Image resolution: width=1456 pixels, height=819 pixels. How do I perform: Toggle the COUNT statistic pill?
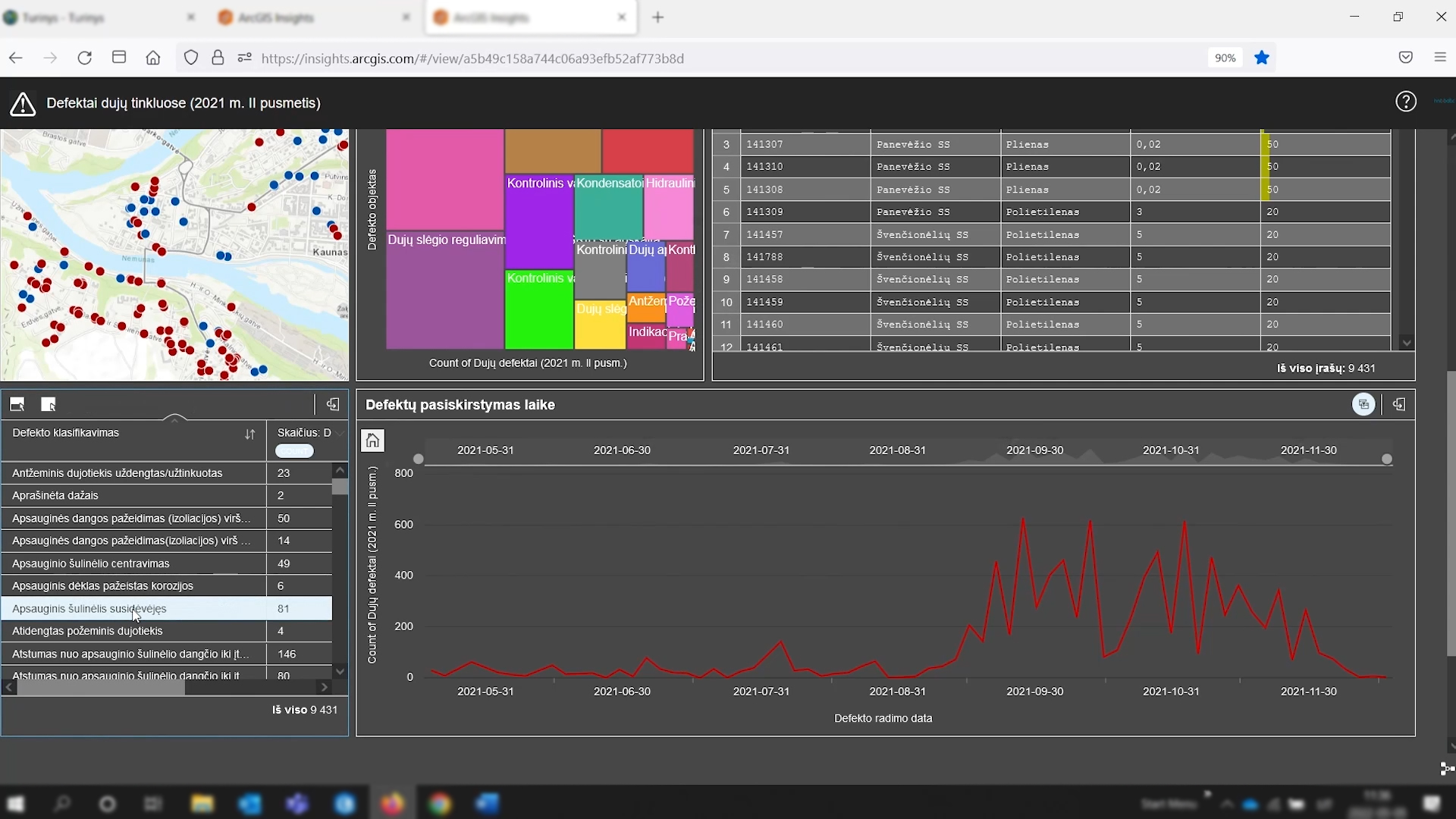294,451
